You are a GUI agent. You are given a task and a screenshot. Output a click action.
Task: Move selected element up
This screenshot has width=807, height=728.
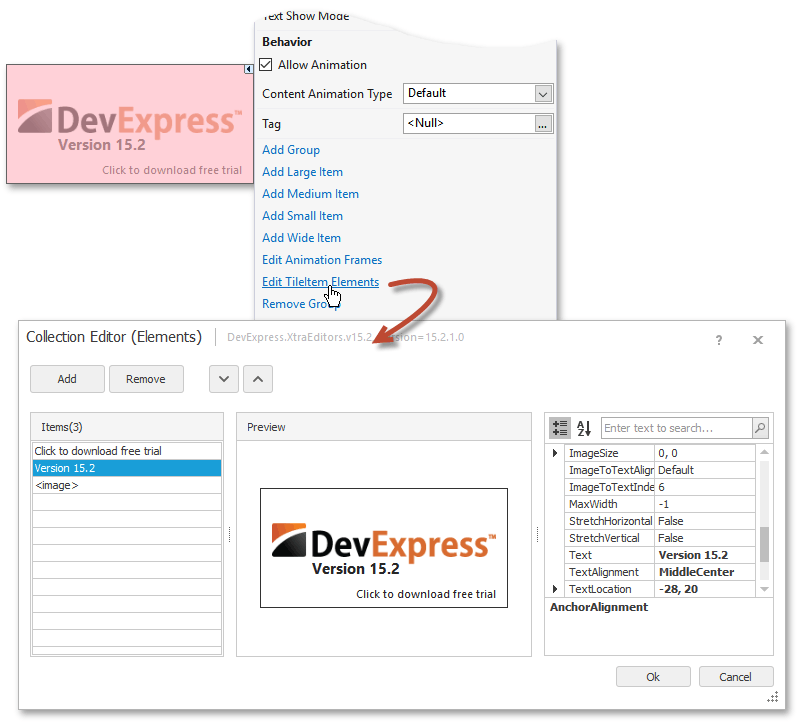click(258, 379)
